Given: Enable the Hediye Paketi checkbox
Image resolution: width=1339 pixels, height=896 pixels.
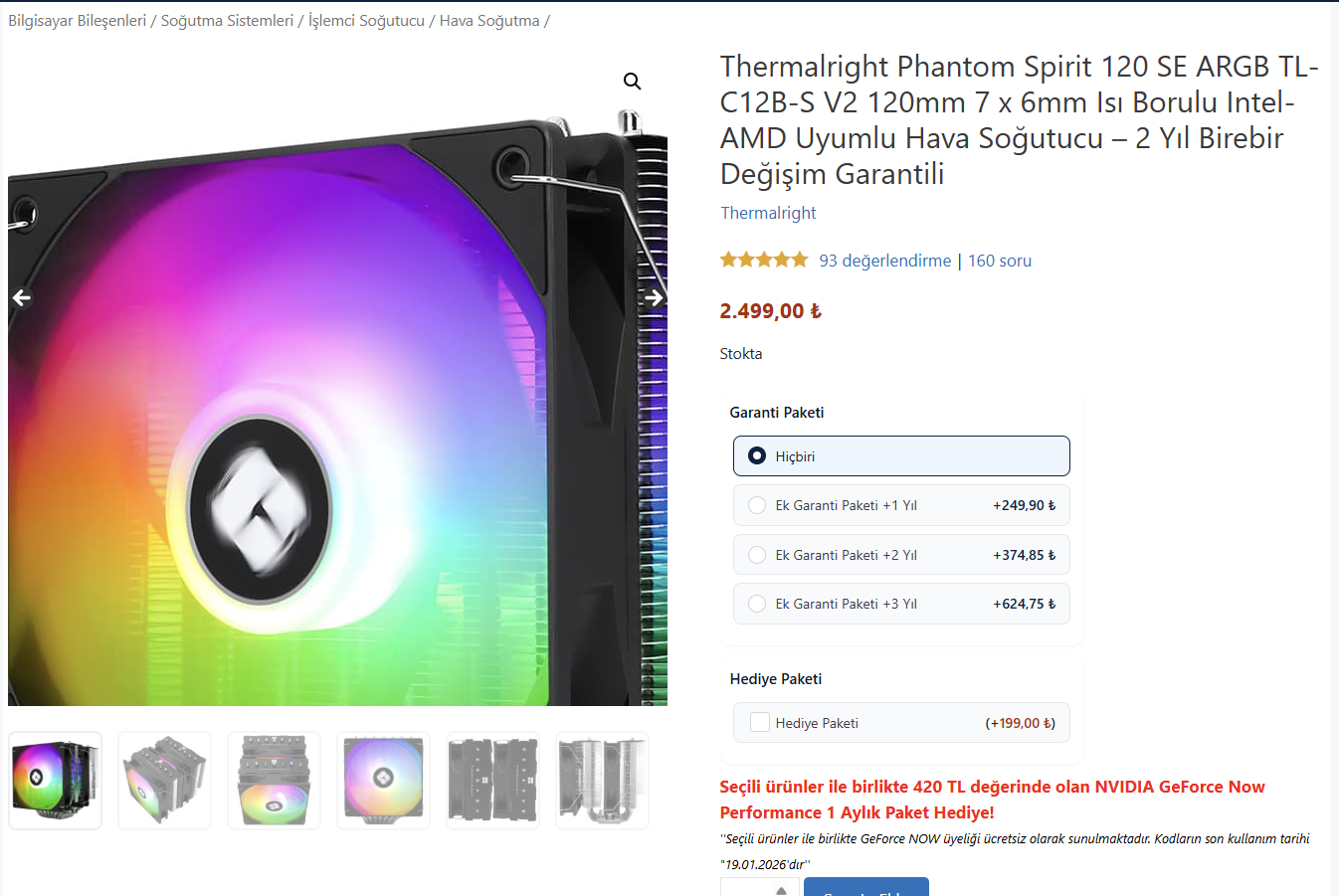Looking at the screenshot, I should (x=759, y=723).
